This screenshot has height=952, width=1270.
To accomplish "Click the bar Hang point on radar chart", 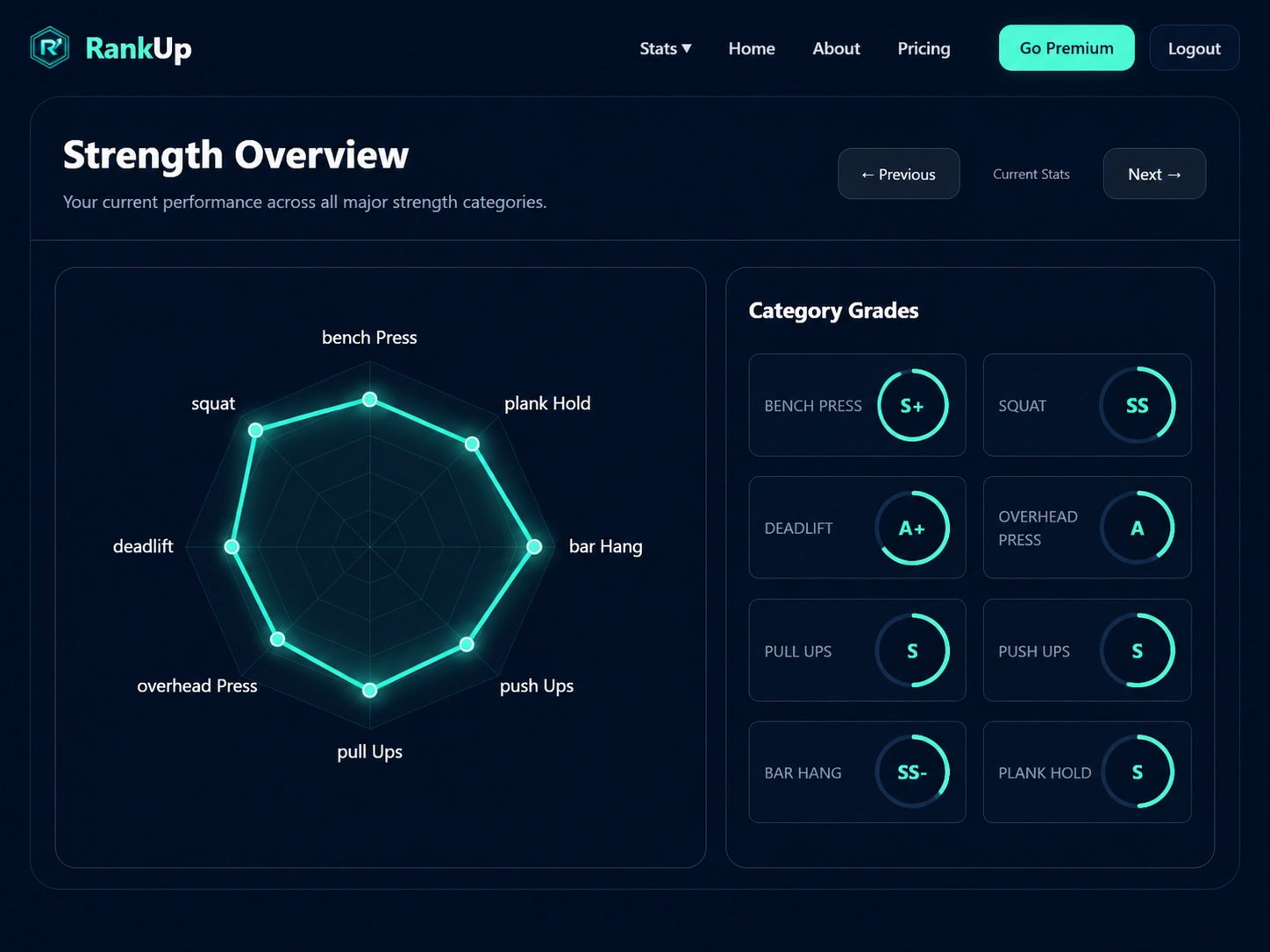I will (534, 547).
